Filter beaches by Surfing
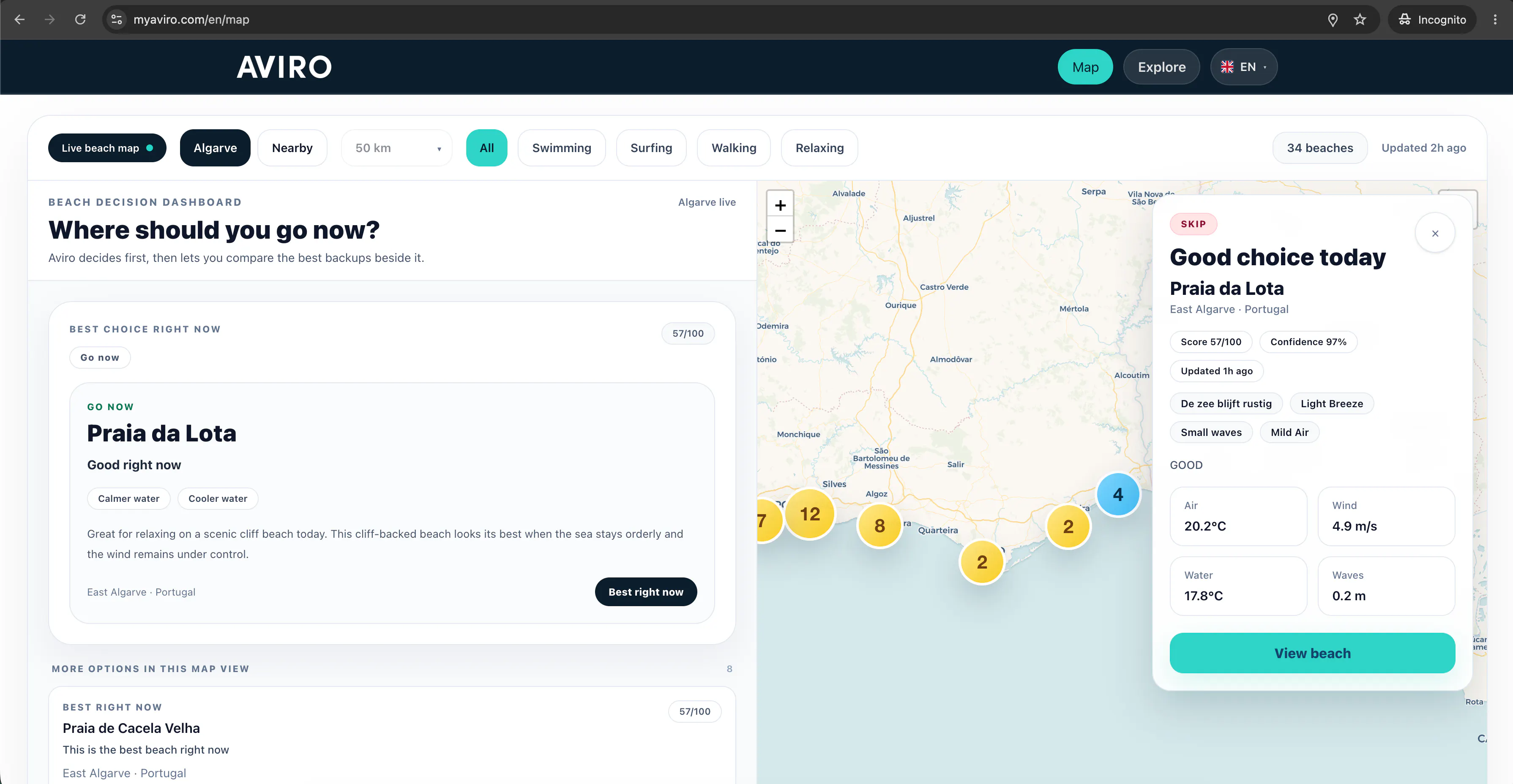Viewport: 1513px width, 784px height. click(x=651, y=148)
